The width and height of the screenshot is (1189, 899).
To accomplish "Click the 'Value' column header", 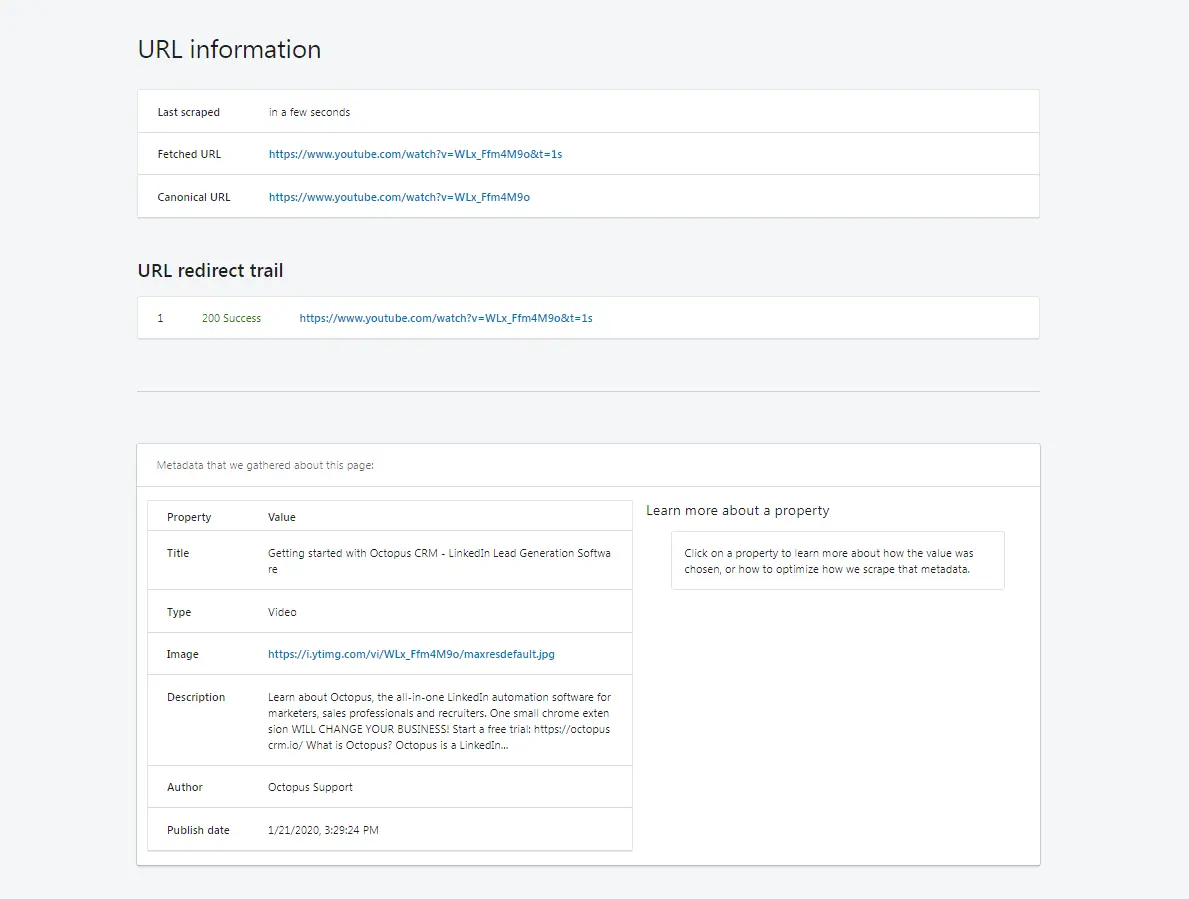I will click(282, 517).
